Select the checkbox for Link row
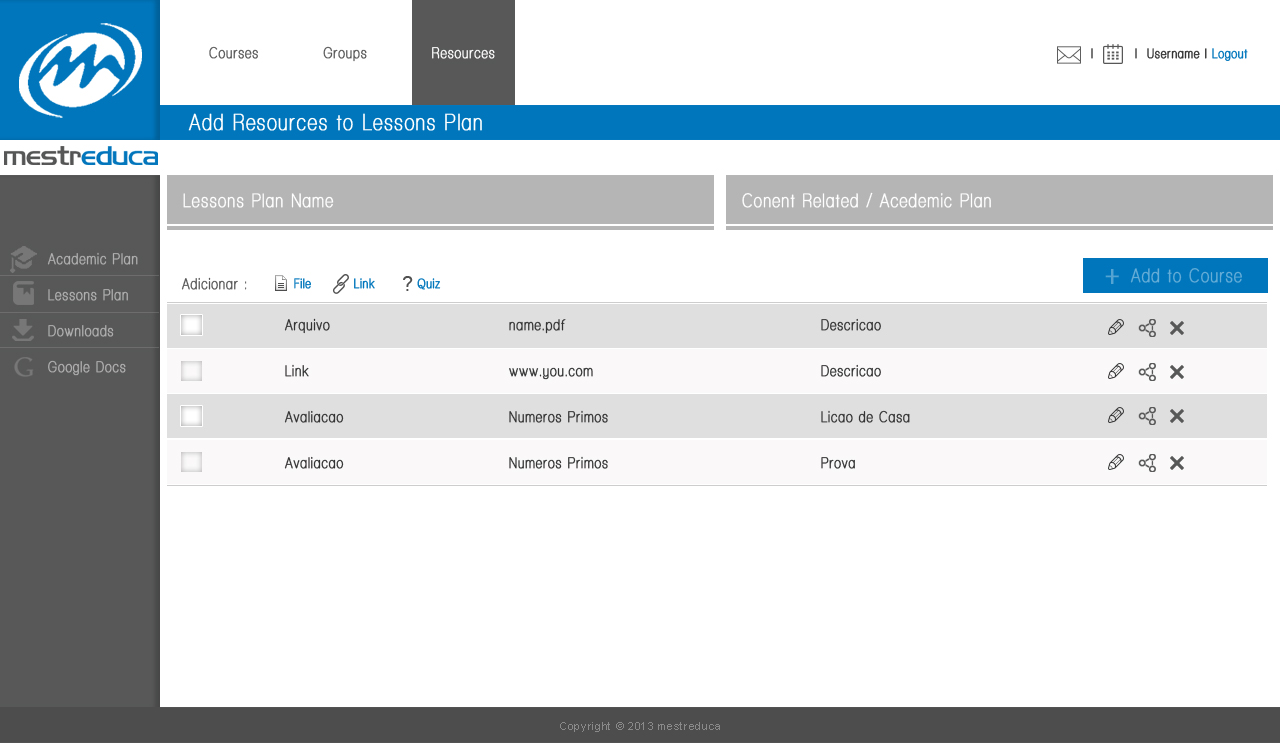The height and width of the screenshot is (743, 1280). [191, 371]
